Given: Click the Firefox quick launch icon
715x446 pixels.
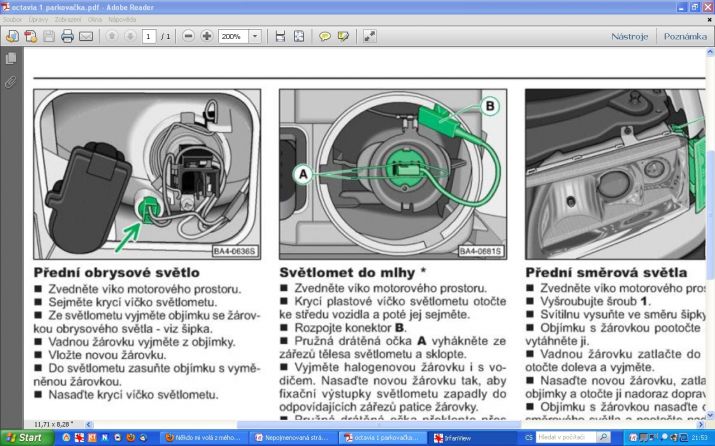Looking at the screenshot, I should pos(130,438).
